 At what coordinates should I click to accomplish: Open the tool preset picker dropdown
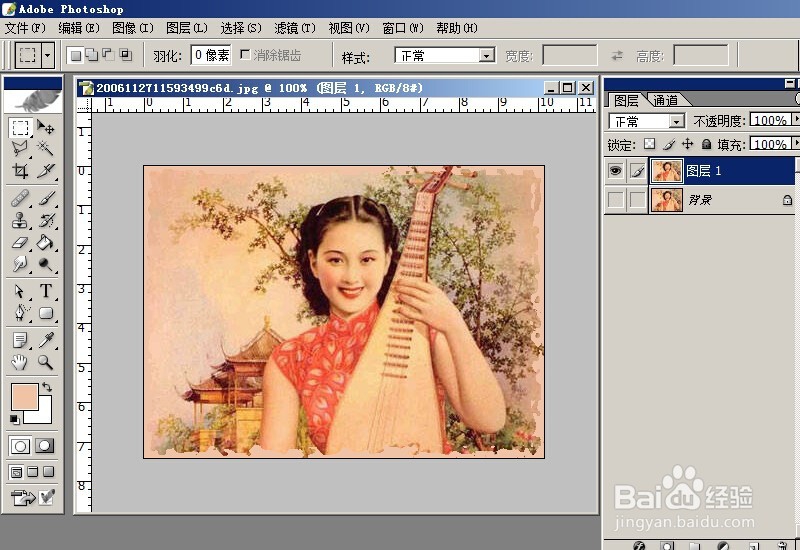(48, 55)
